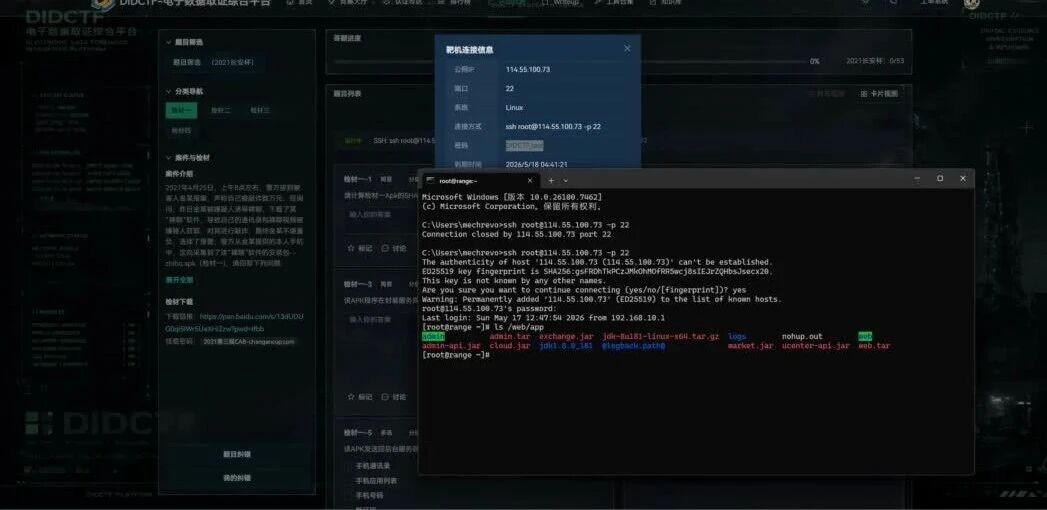The image size is (1047, 510).
Task: Click market.jar in the terminal listing
Action: (x=751, y=346)
